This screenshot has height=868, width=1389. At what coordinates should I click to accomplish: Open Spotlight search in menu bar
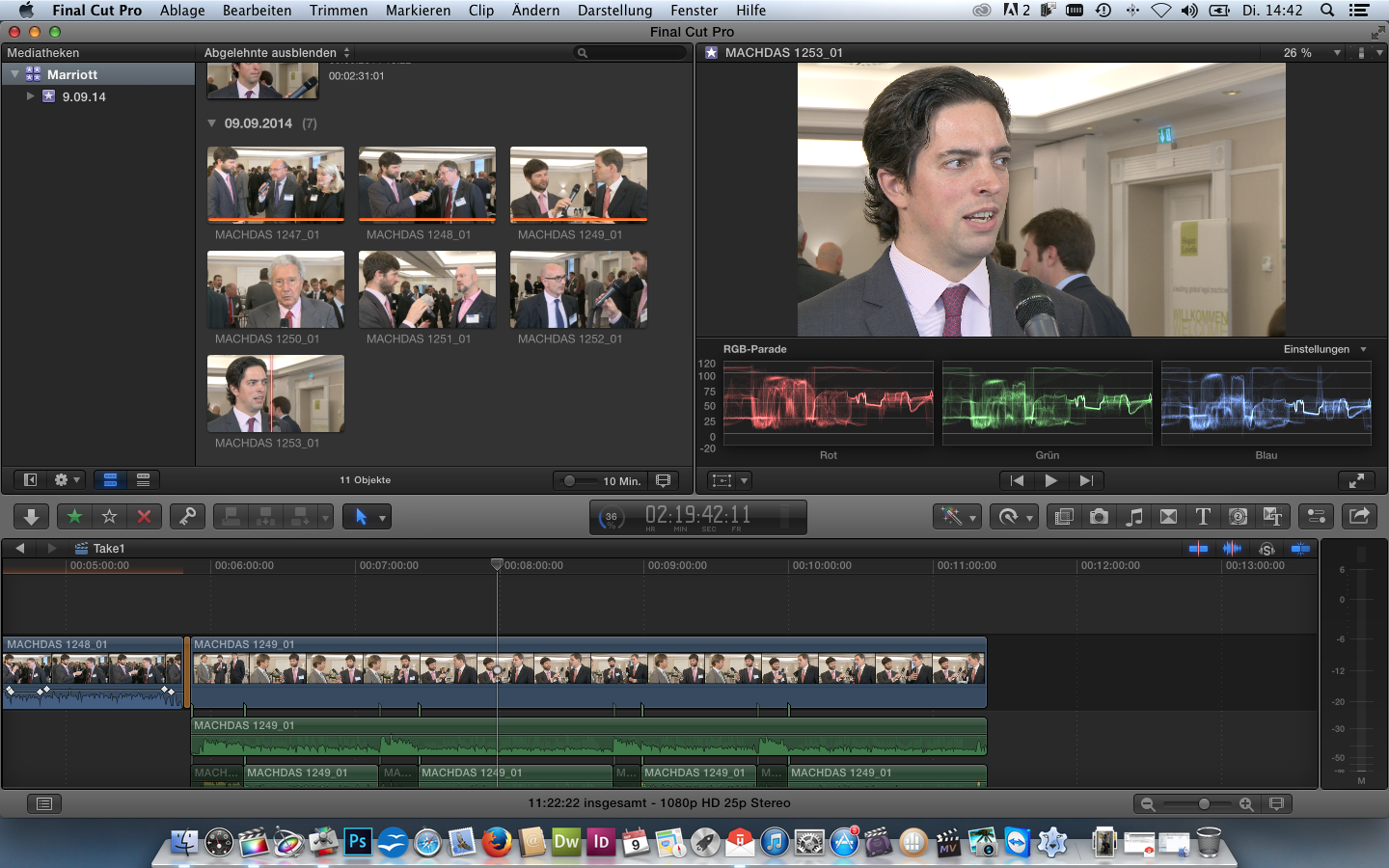1327,11
